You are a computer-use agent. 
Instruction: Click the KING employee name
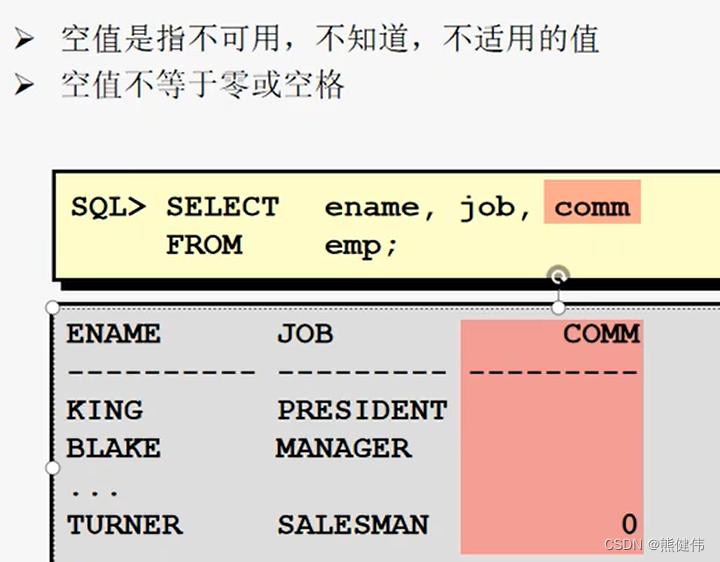[105, 410]
